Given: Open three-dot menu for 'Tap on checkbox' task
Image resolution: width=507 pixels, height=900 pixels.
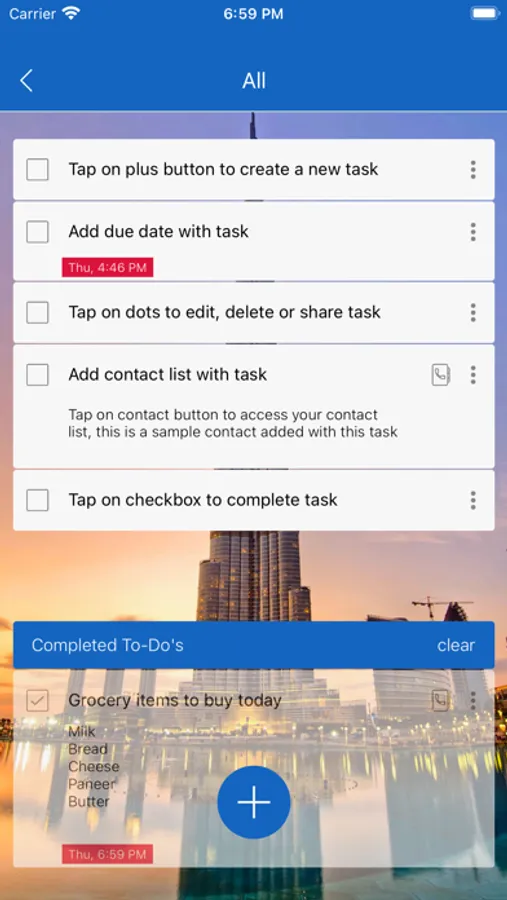Looking at the screenshot, I should [473, 500].
